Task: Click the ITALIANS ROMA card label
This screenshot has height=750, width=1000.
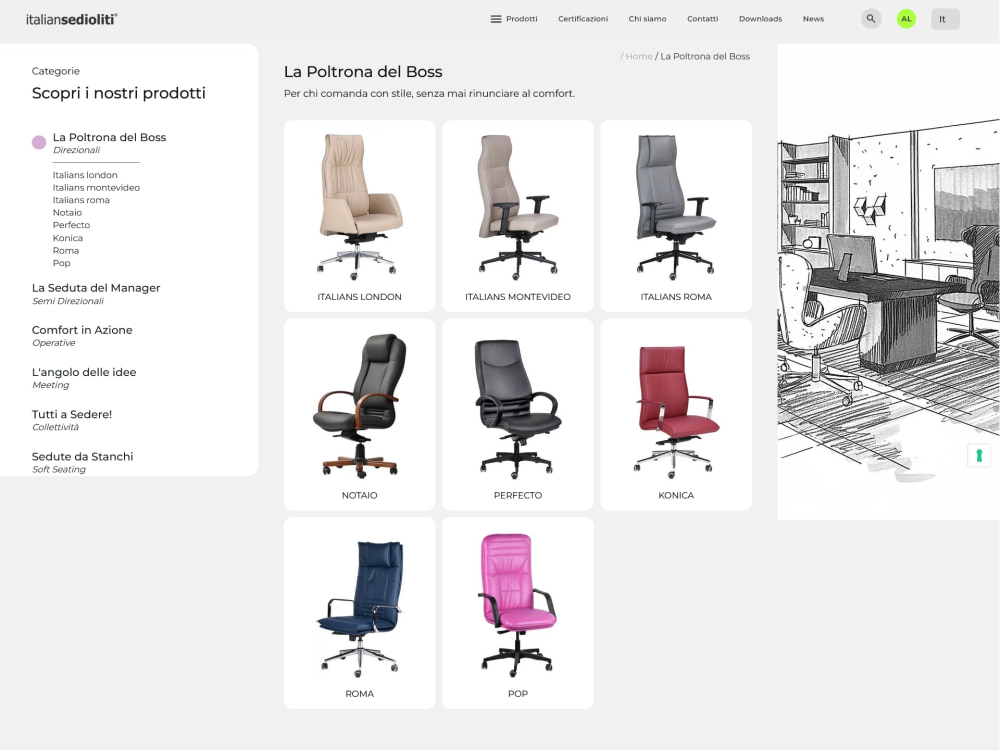Action: (676, 297)
